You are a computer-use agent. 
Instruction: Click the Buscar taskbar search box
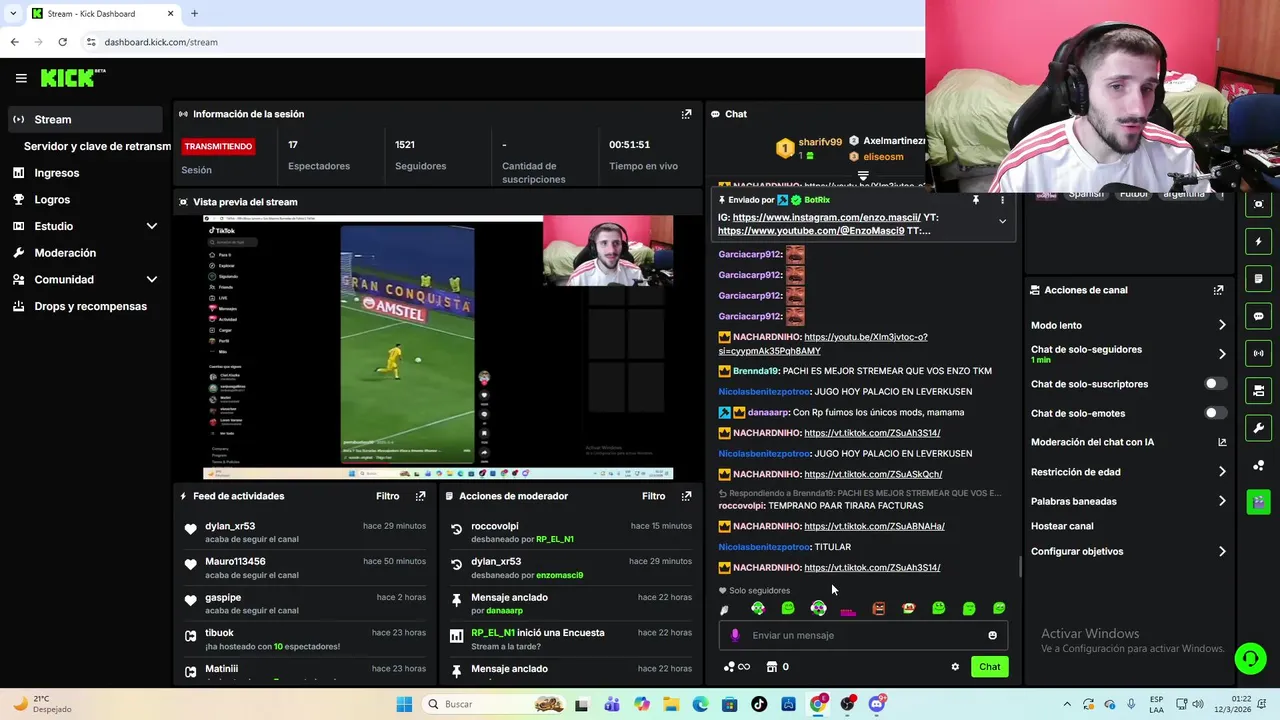(x=494, y=704)
